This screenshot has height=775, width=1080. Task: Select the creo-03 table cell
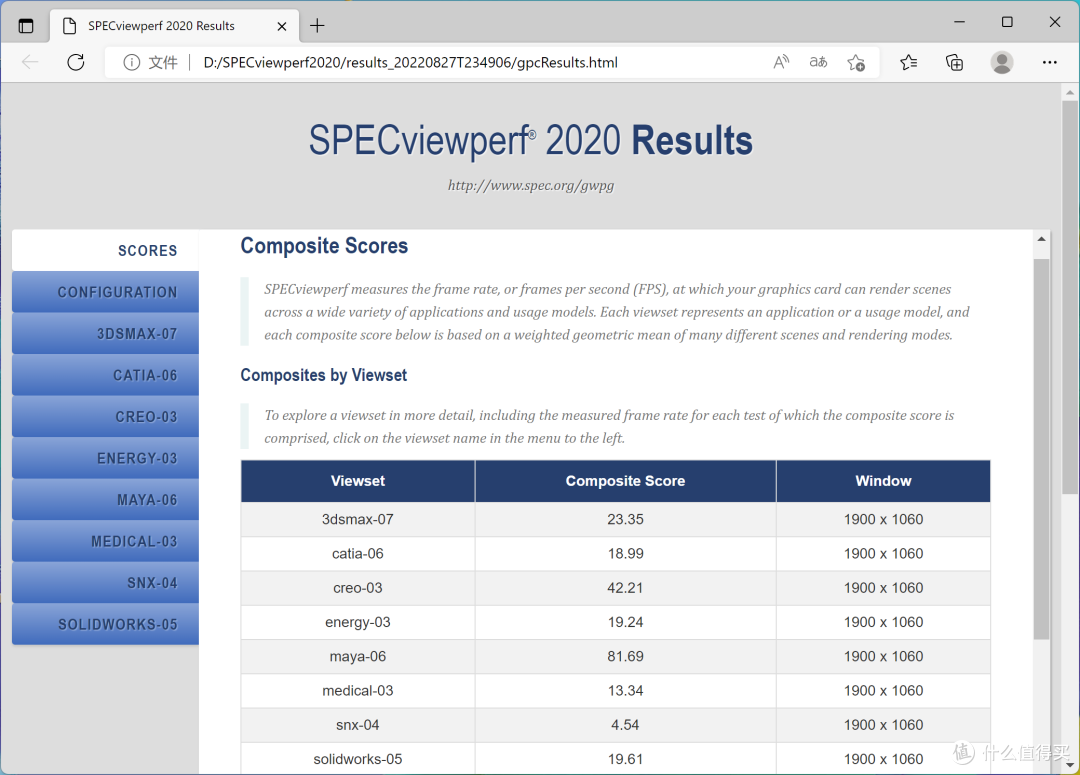tap(357, 588)
